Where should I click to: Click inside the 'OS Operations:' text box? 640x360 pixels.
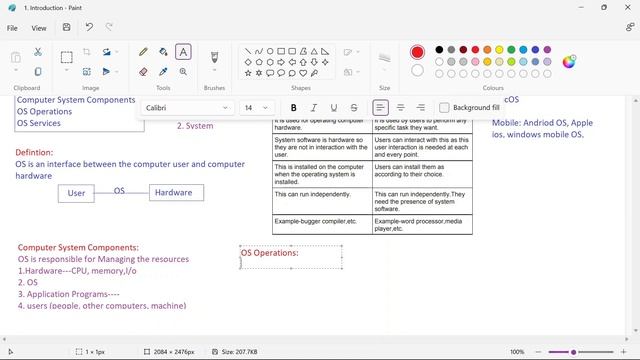click(291, 257)
